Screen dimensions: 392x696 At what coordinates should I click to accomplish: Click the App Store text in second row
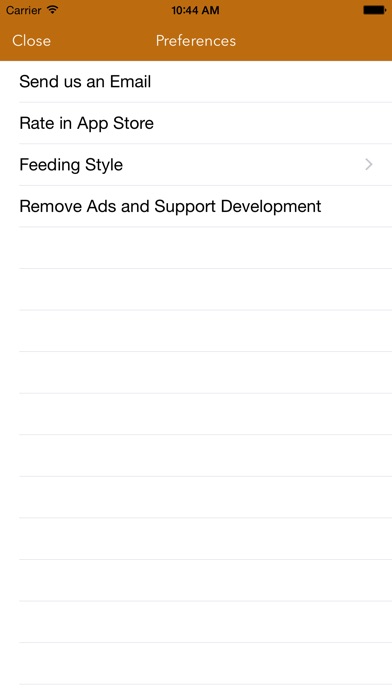[x=115, y=123]
